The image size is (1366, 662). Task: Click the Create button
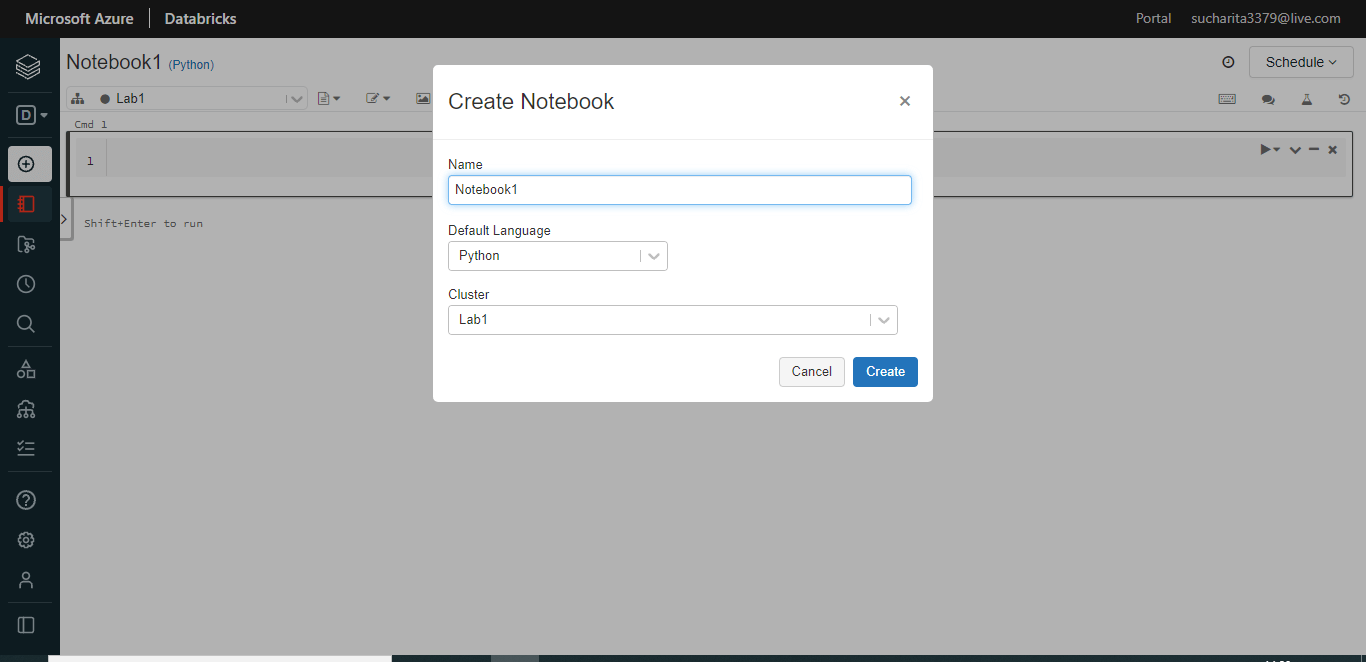point(885,372)
